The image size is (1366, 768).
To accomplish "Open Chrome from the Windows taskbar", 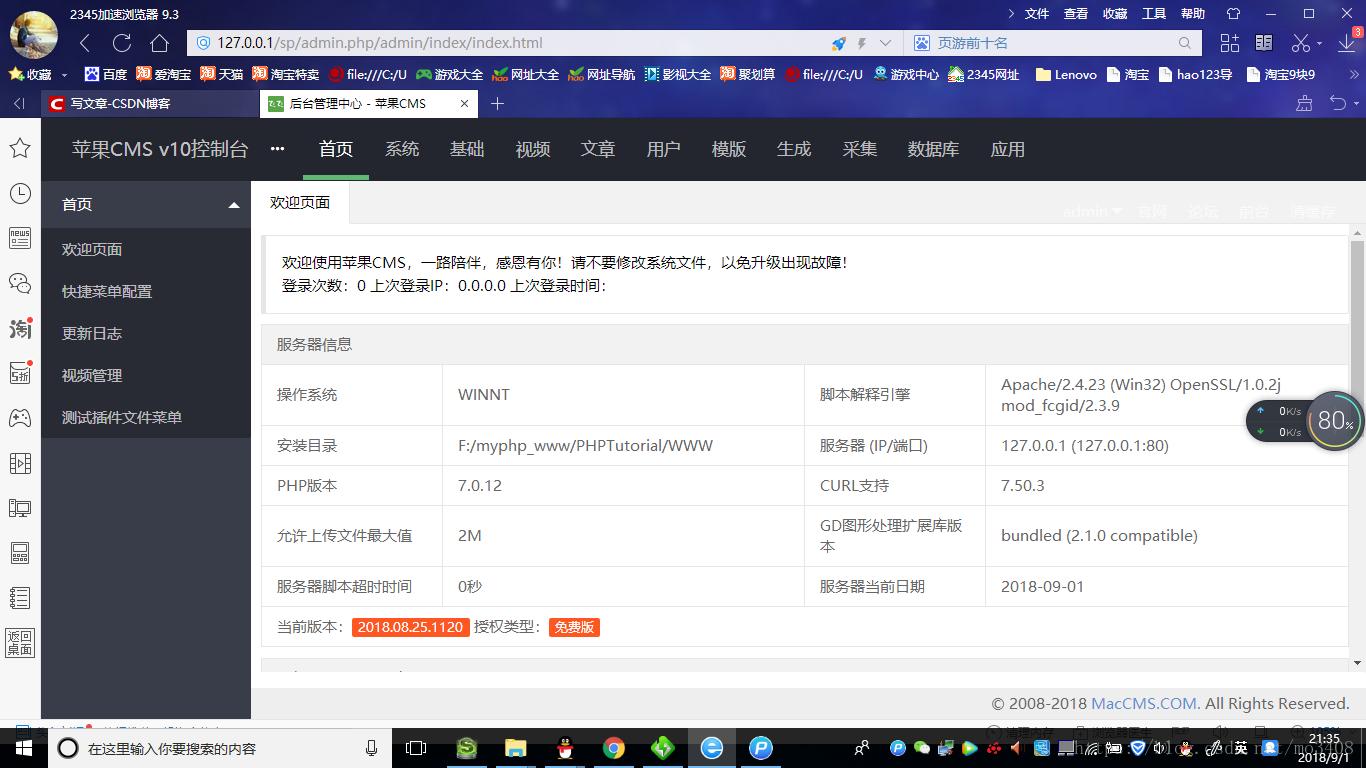I will pos(614,748).
